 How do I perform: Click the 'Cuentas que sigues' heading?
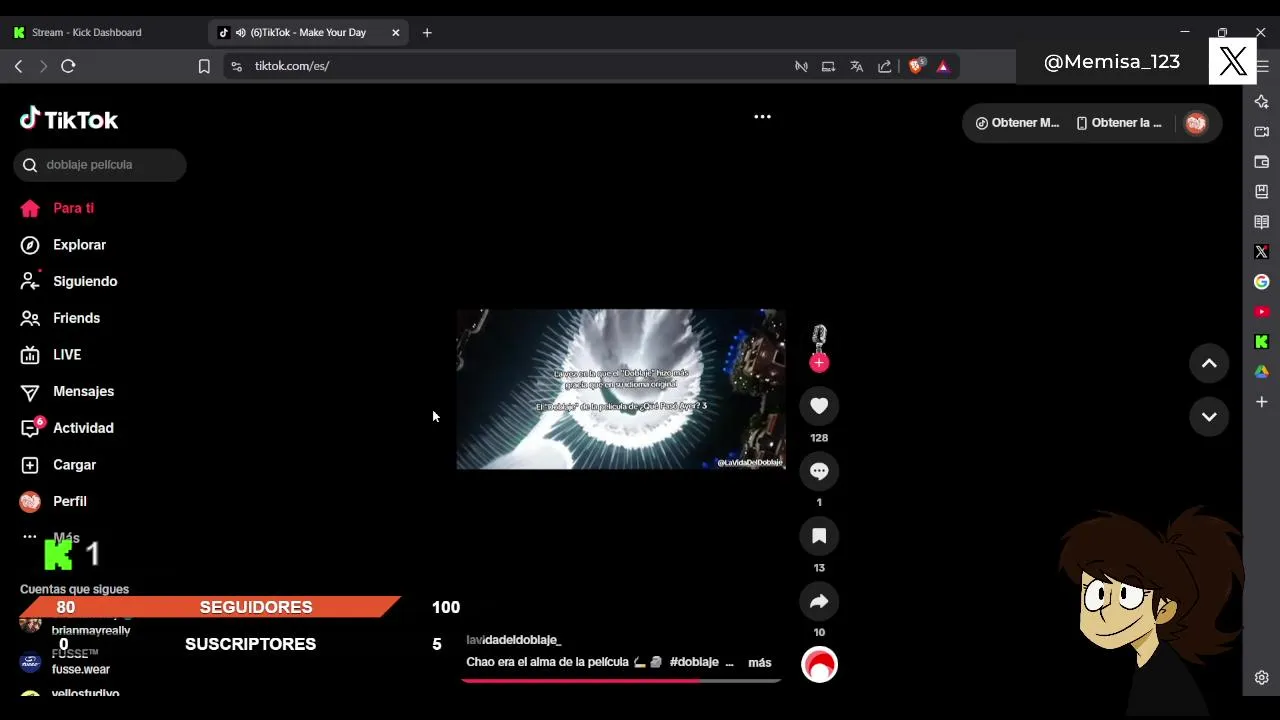74,590
